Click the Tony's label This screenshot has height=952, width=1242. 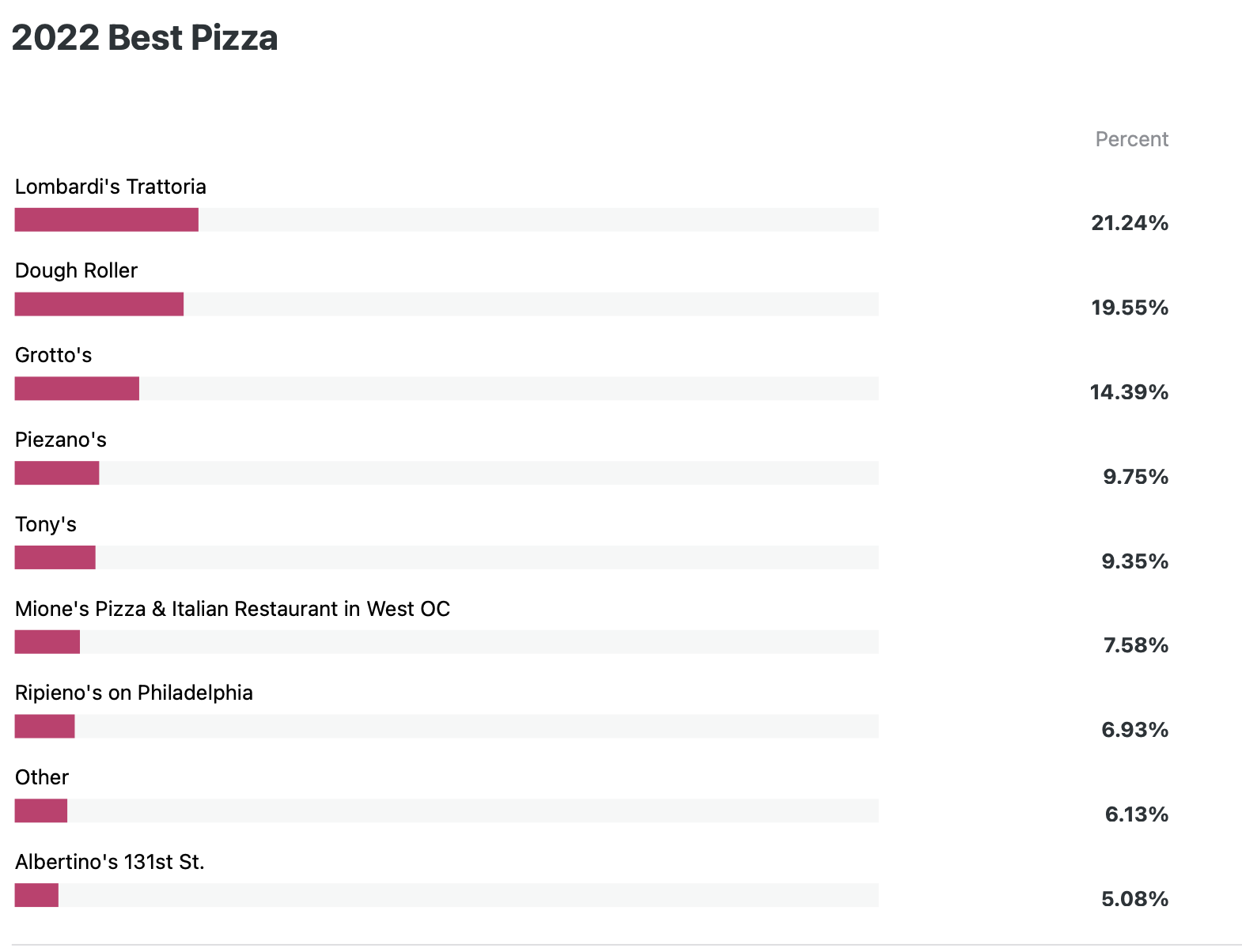46,524
